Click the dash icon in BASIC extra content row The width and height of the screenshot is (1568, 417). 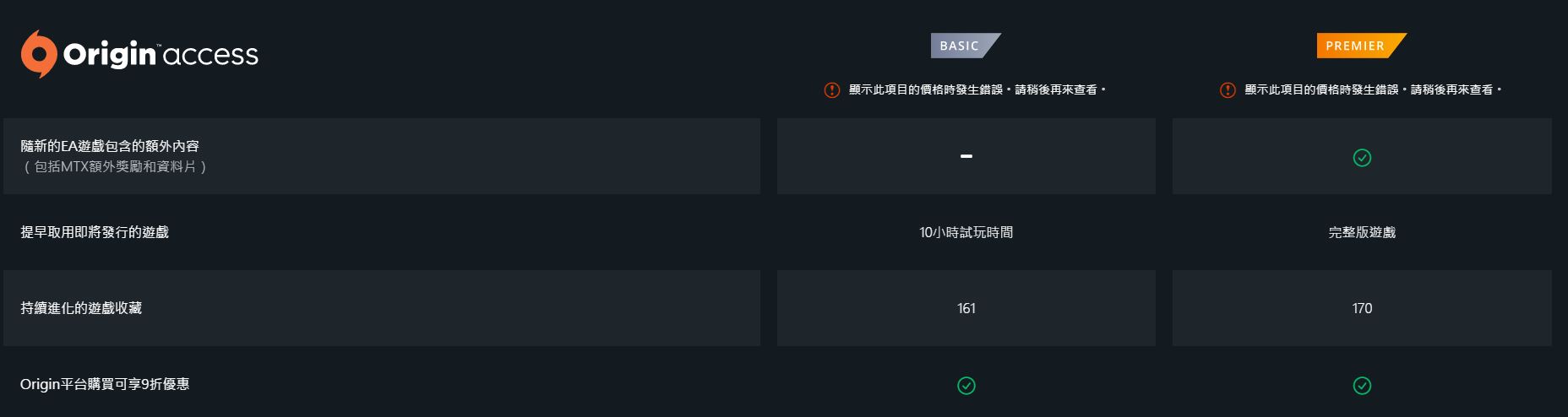click(x=966, y=156)
